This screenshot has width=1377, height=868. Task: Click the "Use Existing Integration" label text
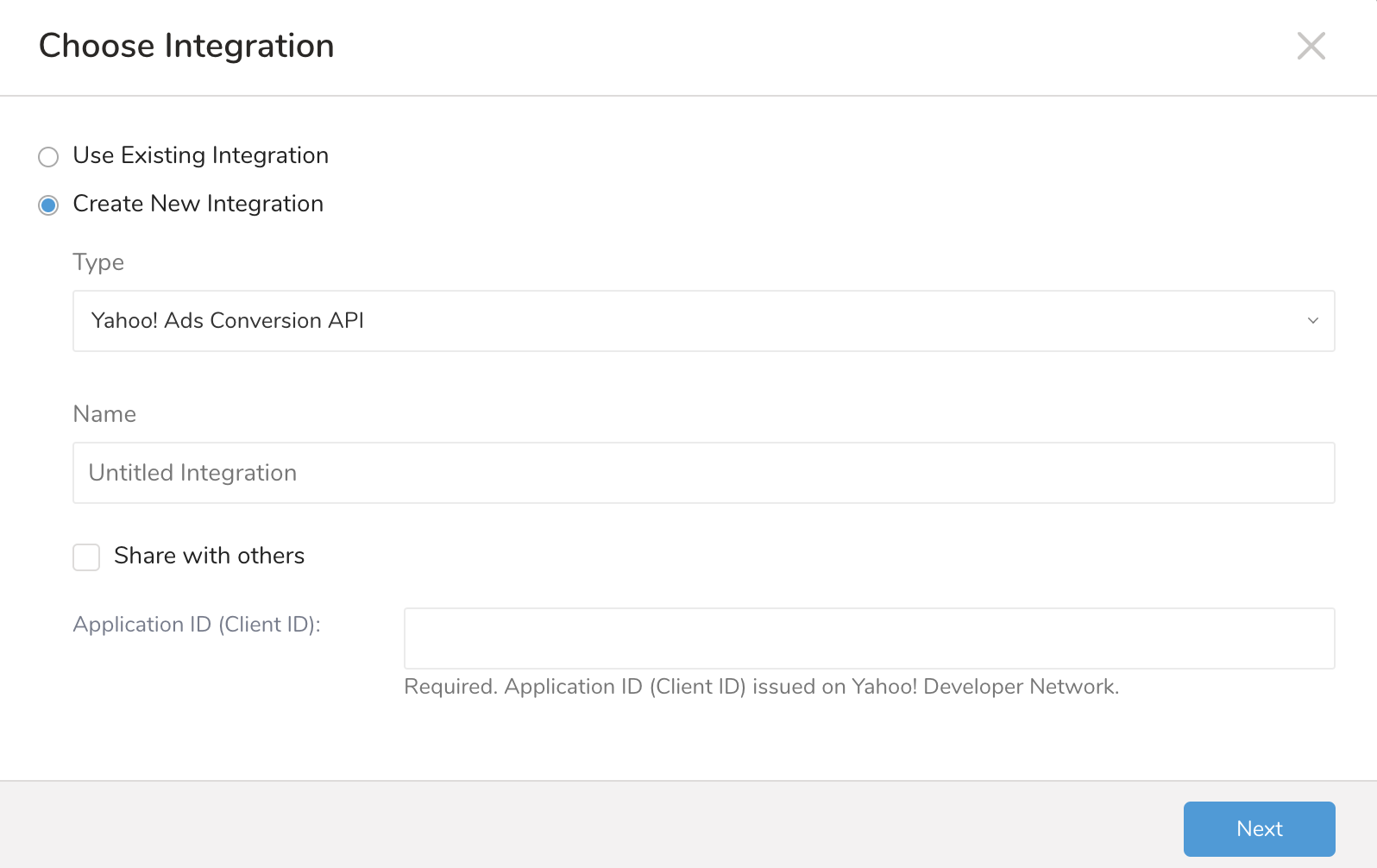200,155
